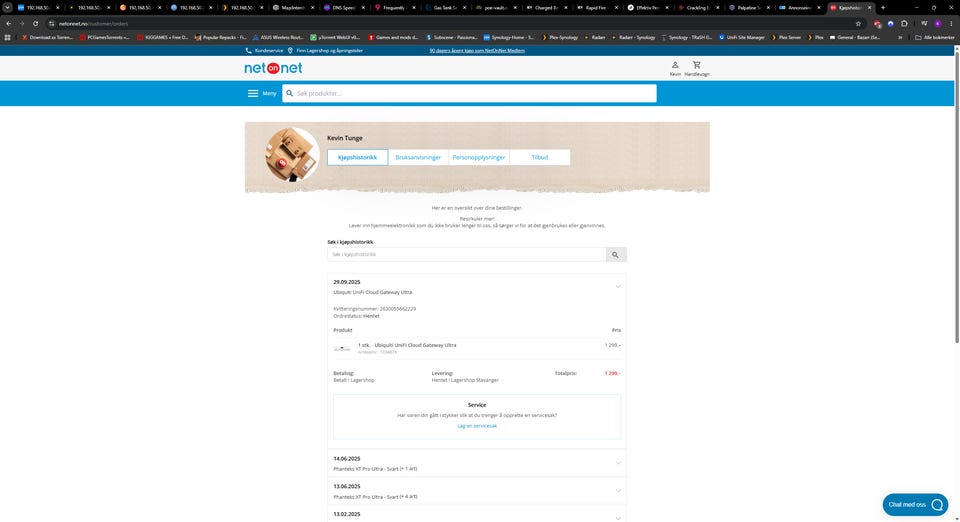960x522 pixels.
Task: Switch to the Personopplysninger tab
Action: 479,157
